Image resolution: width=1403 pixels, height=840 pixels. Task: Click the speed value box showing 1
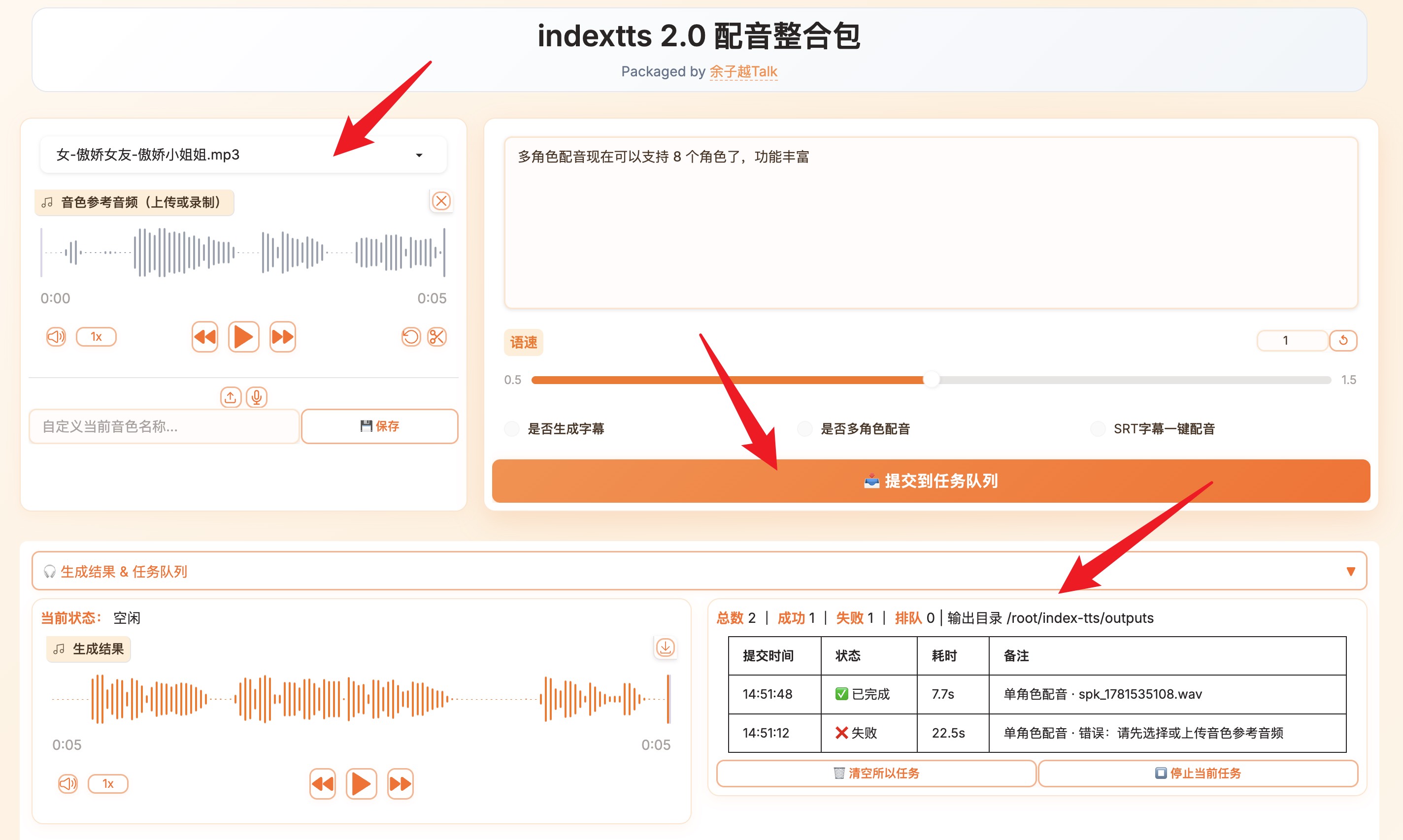1292,340
